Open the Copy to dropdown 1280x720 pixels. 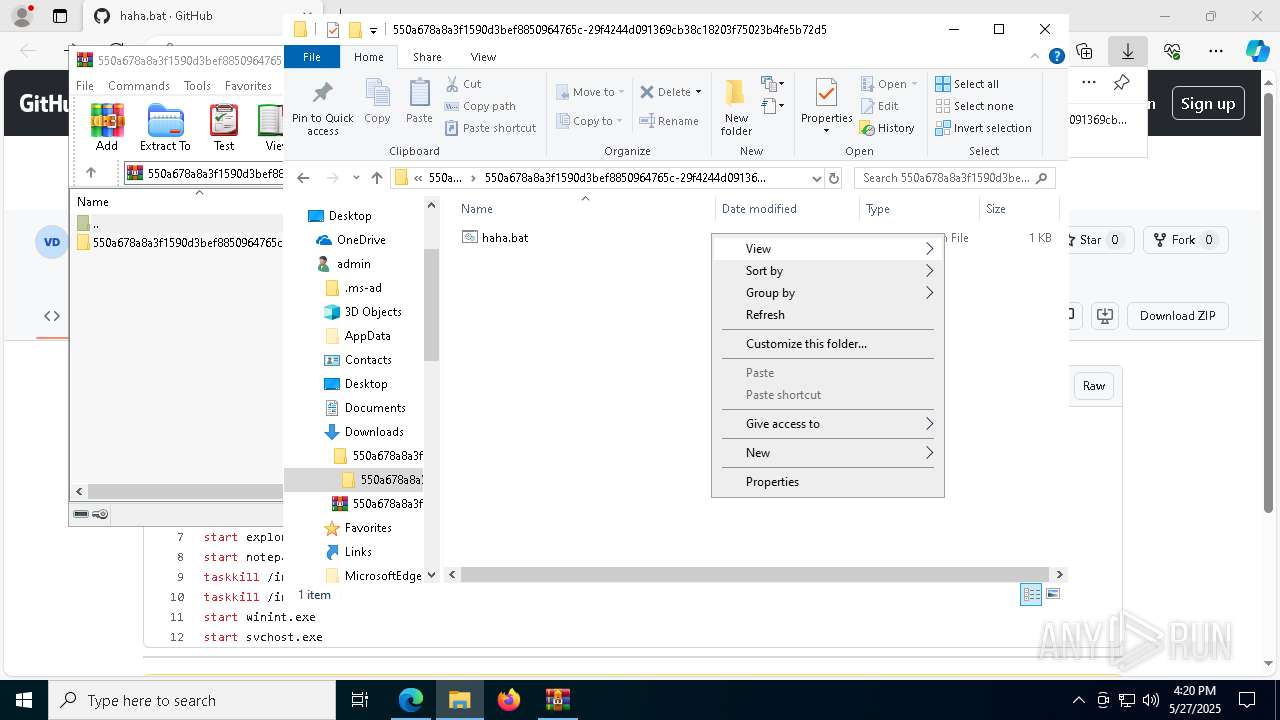tap(589, 121)
